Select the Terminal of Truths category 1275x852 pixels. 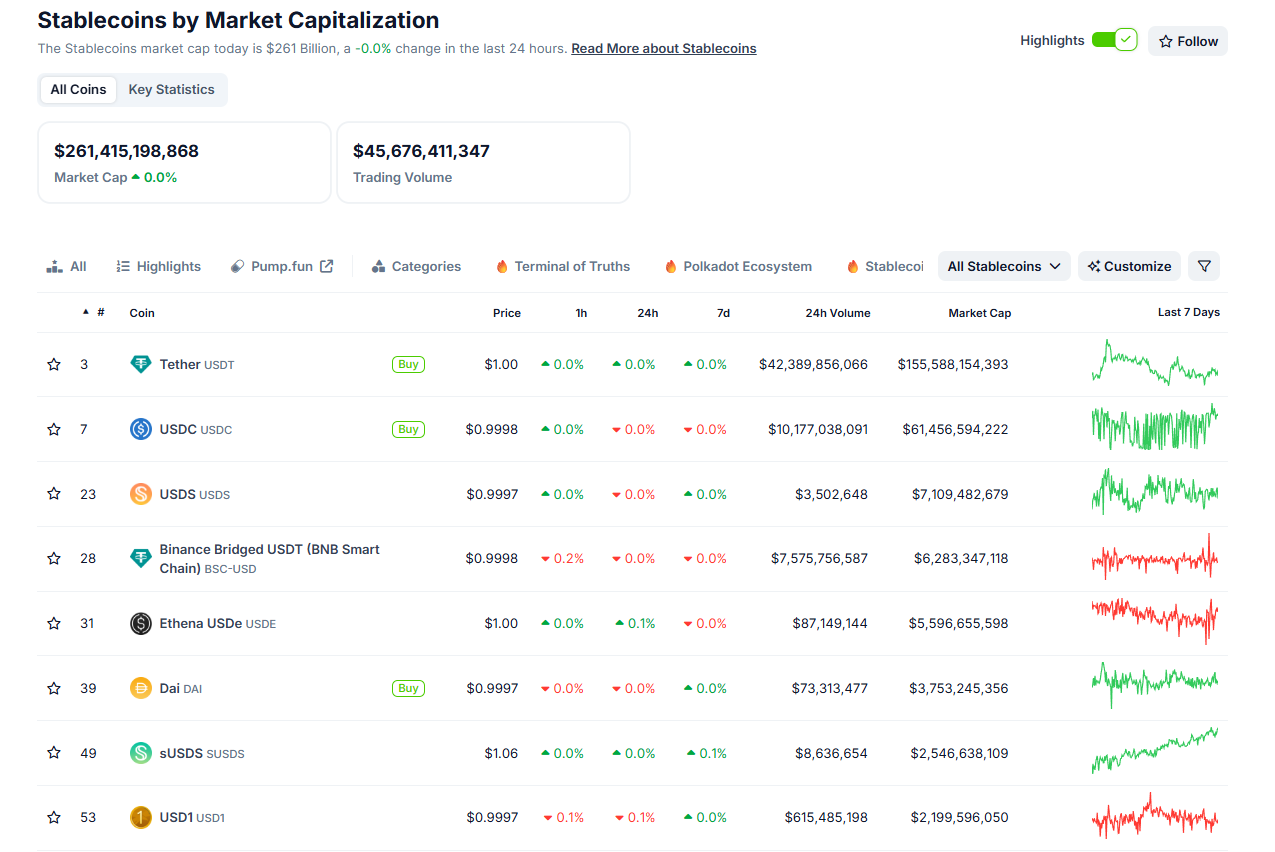click(562, 266)
